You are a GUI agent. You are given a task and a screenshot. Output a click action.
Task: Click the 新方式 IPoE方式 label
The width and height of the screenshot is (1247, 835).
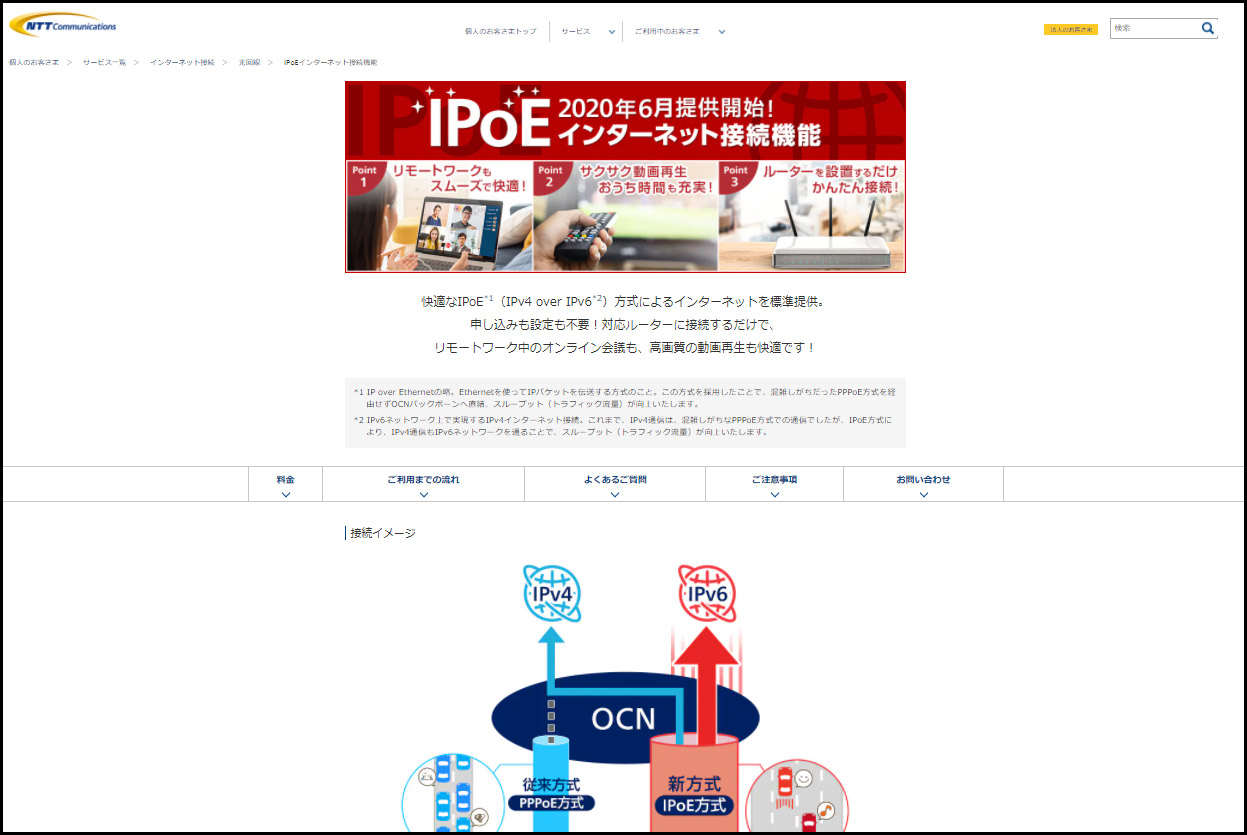(x=694, y=794)
